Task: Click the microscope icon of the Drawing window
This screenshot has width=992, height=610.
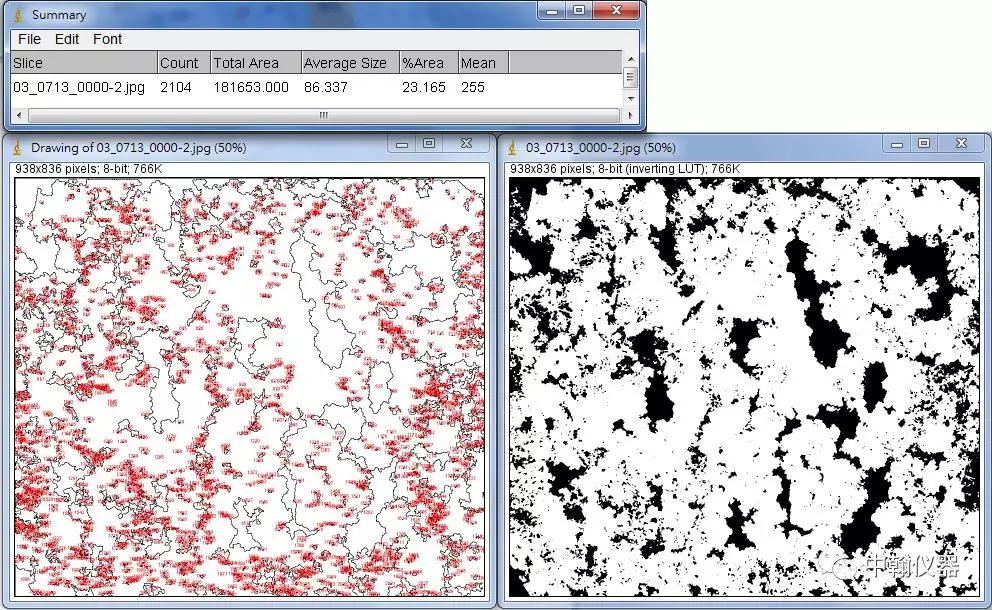Action: tap(17, 147)
